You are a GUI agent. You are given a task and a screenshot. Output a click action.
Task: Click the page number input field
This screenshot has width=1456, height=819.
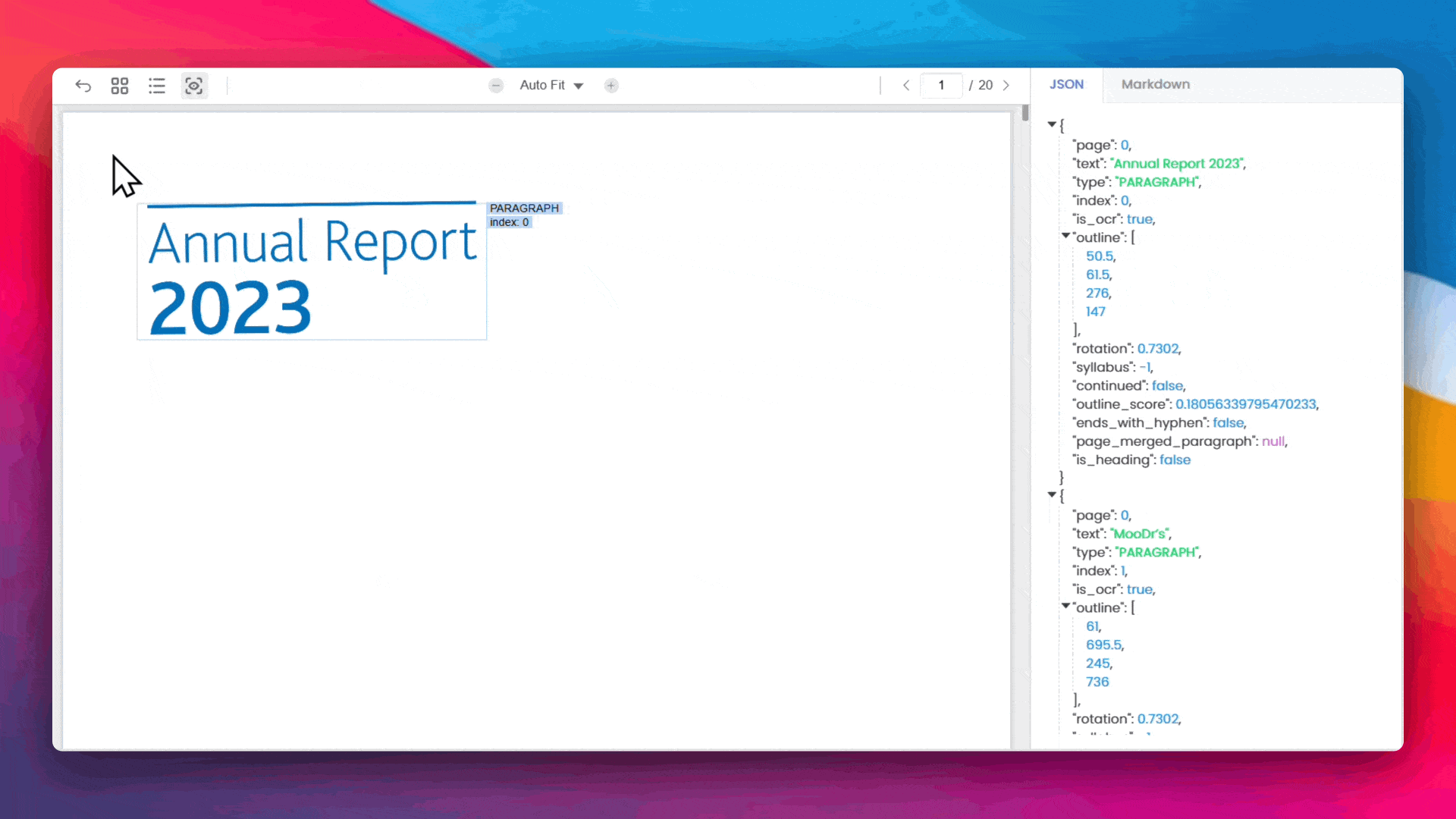click(941, 86)
